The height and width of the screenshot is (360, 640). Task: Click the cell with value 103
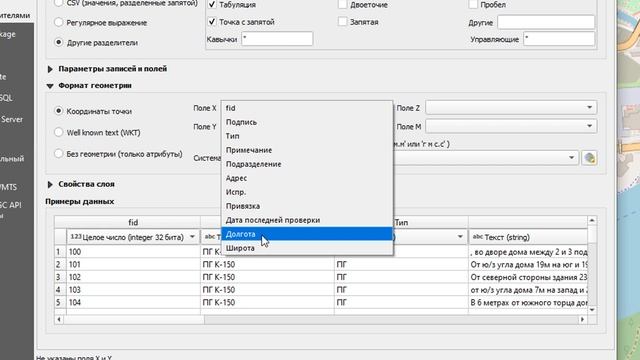[x=133, y=290]
